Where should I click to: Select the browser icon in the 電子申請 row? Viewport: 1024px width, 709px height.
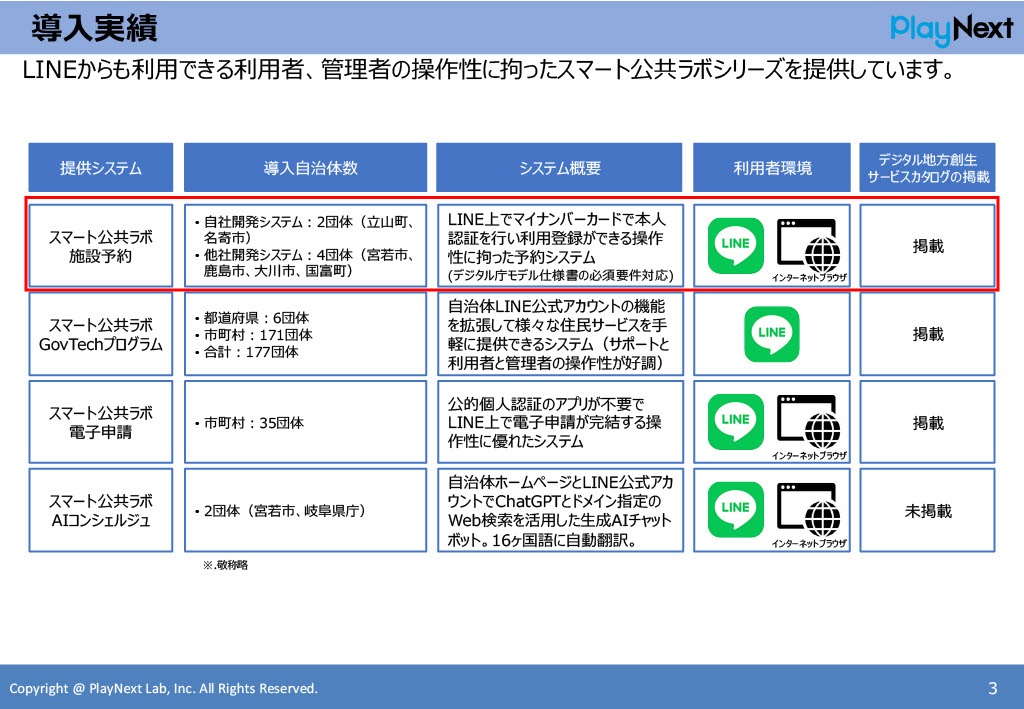click(808, 420)
